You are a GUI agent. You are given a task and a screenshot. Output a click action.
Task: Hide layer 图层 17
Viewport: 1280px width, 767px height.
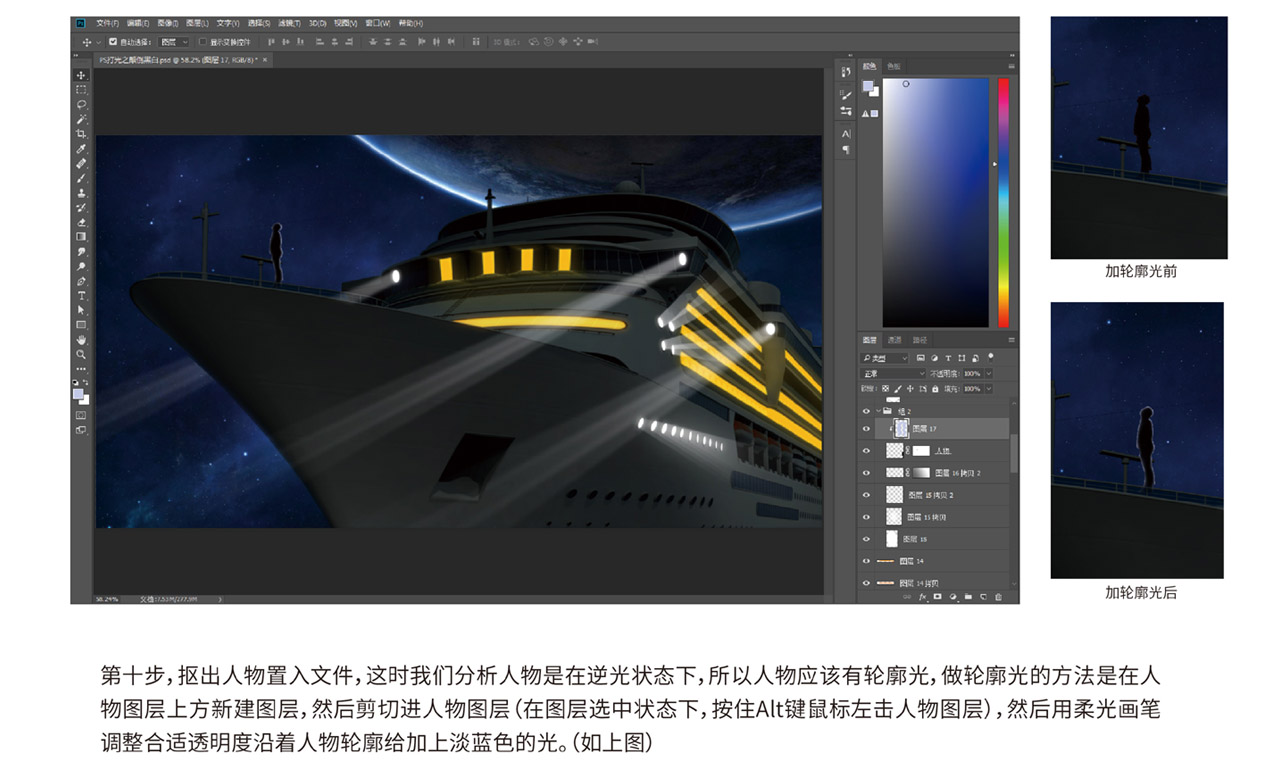(866, 428)
